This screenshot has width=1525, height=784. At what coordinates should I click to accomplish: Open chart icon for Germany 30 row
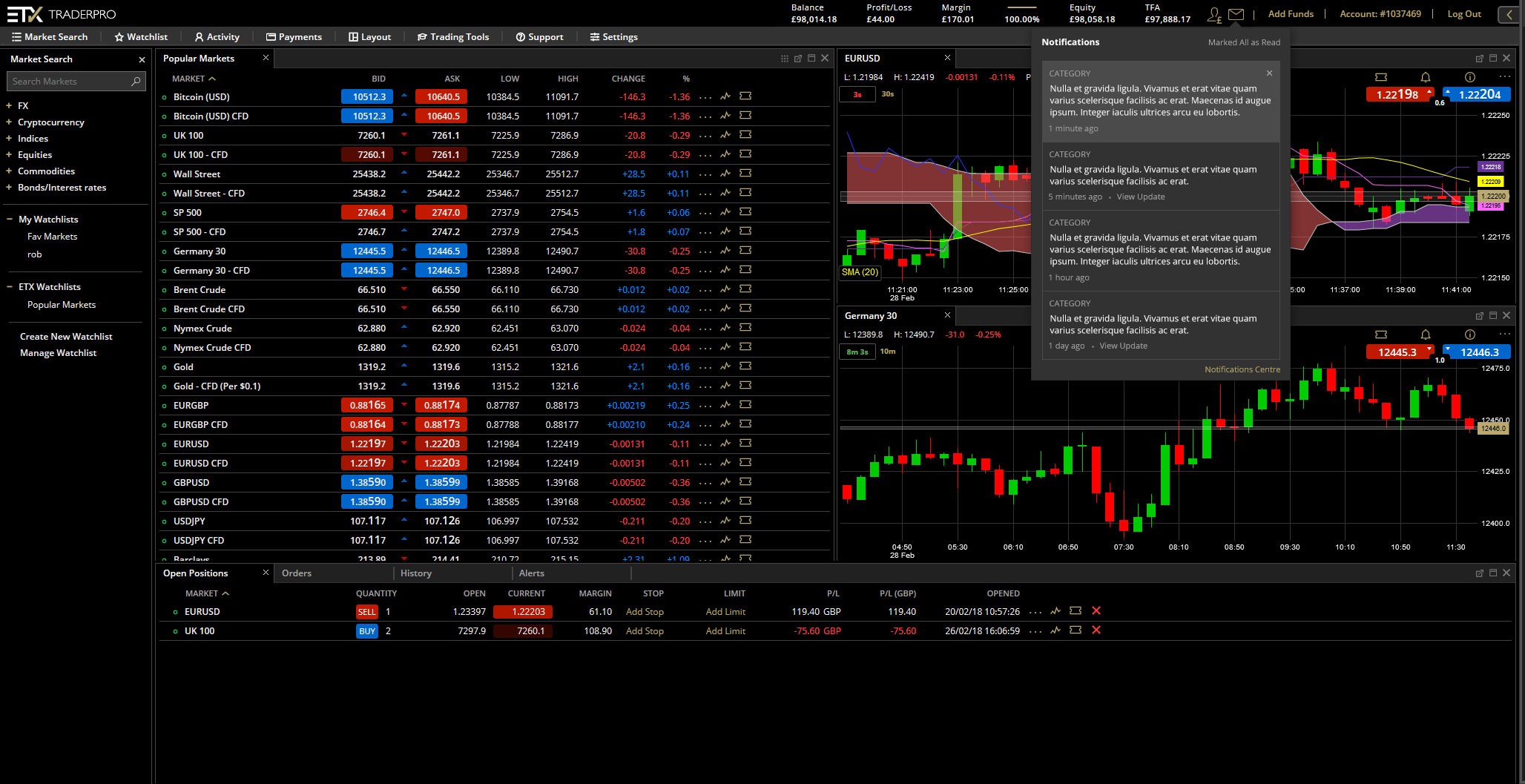(725, 251)
